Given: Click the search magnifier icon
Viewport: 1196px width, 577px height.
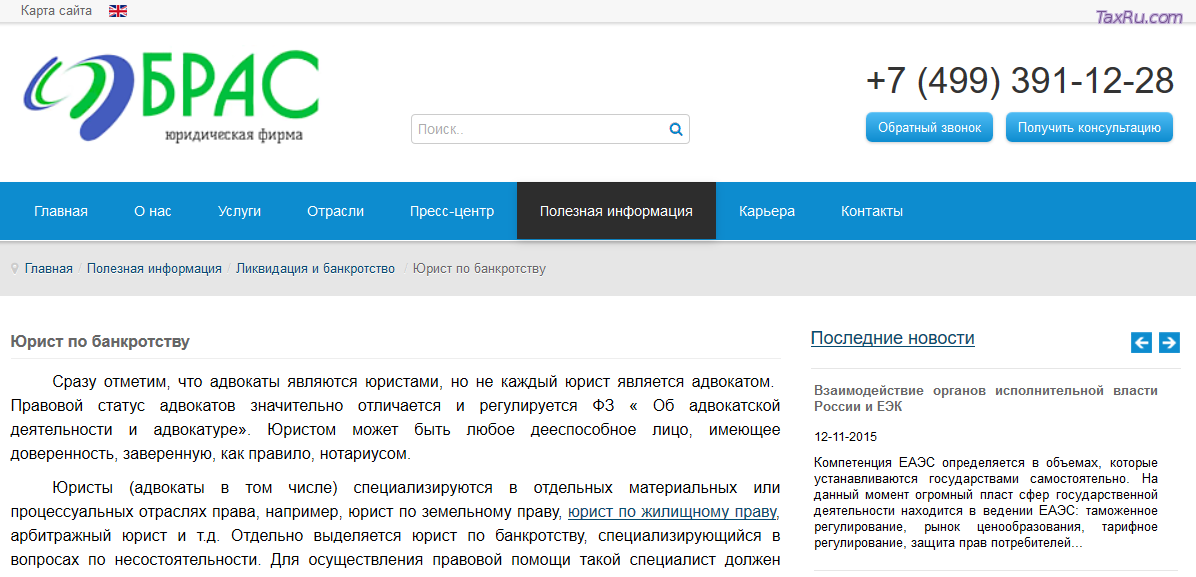Looking at the screenshot, I should (676, 129).
